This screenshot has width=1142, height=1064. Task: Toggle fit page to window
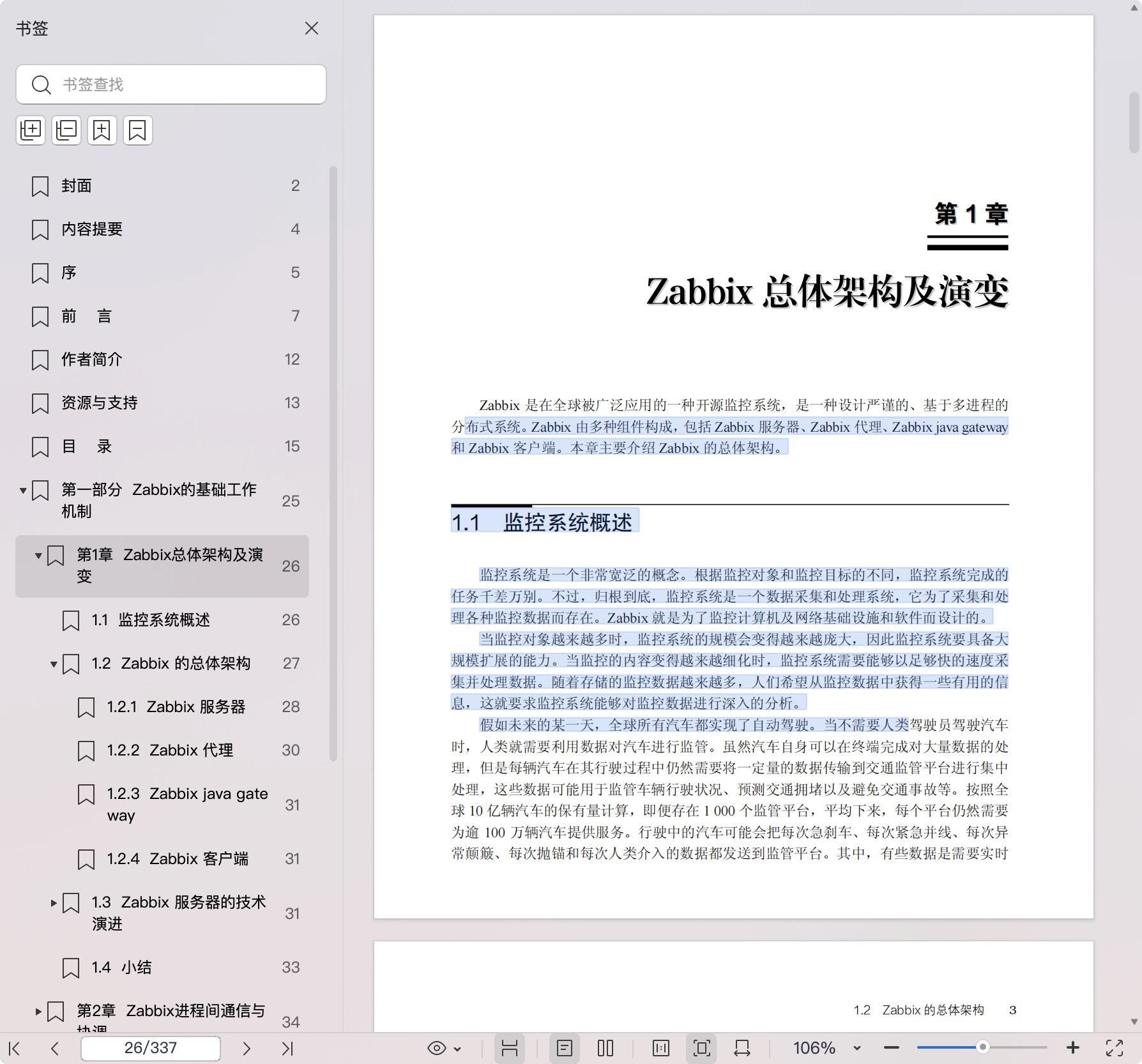pos(701,1048)
